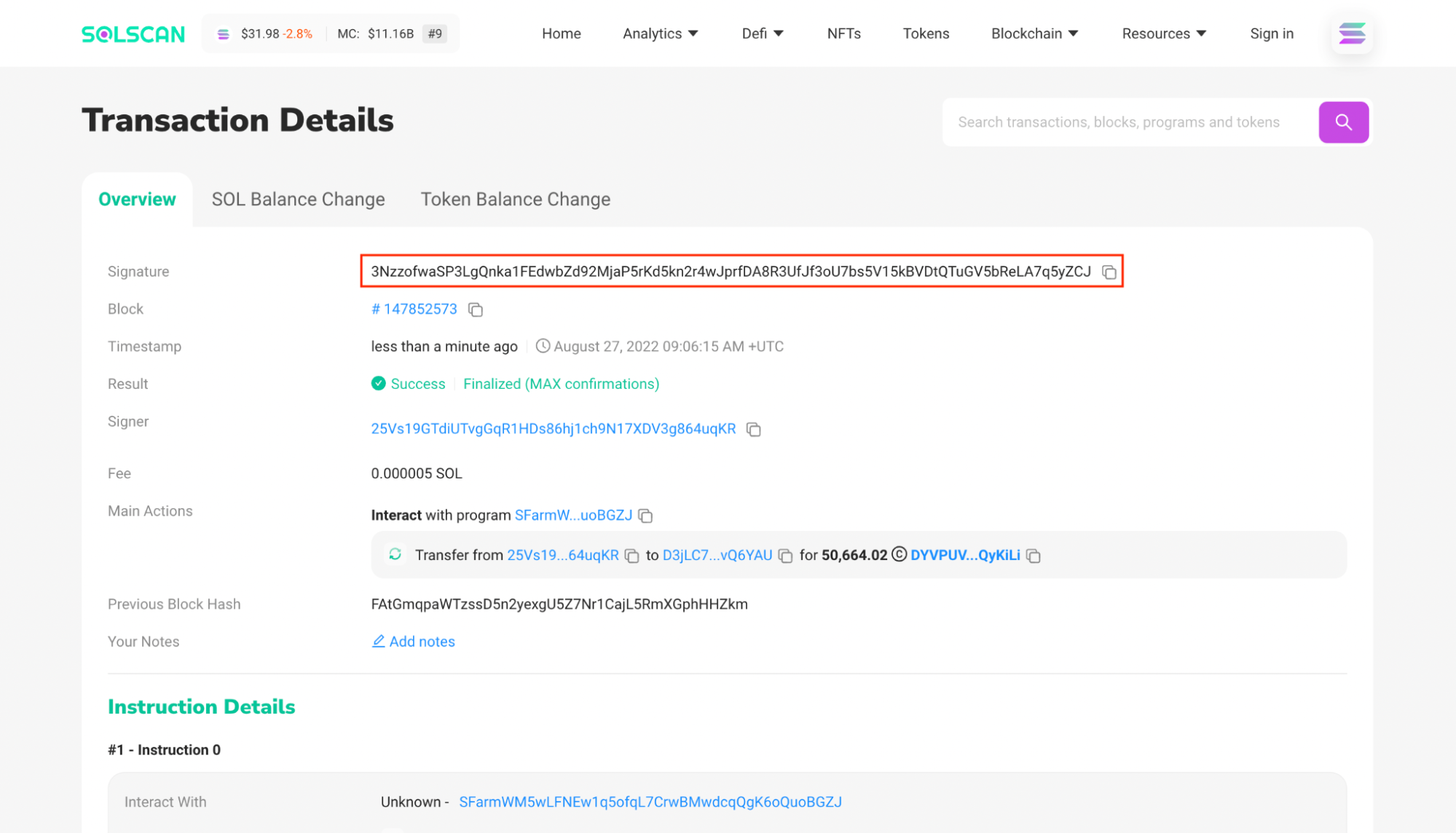Copy the transaction signature
1456x833 pixels.
coord(1109,272)
